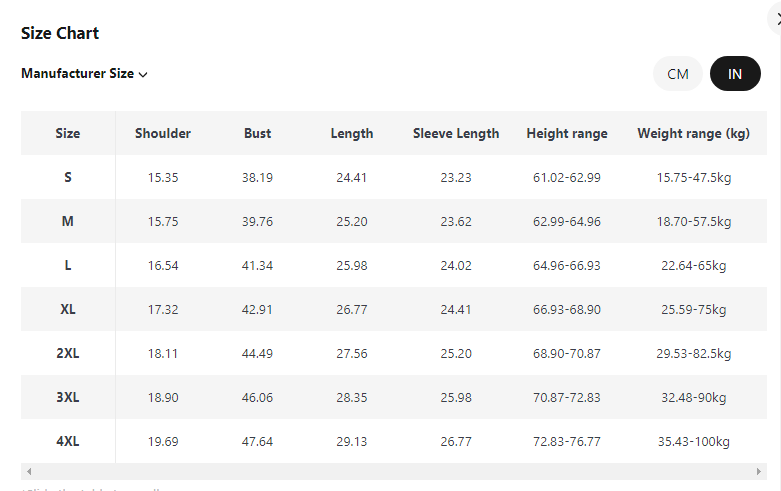The image size is (781, 491).
Task: Select the IN unit toggle
Action: coord(735,74)
